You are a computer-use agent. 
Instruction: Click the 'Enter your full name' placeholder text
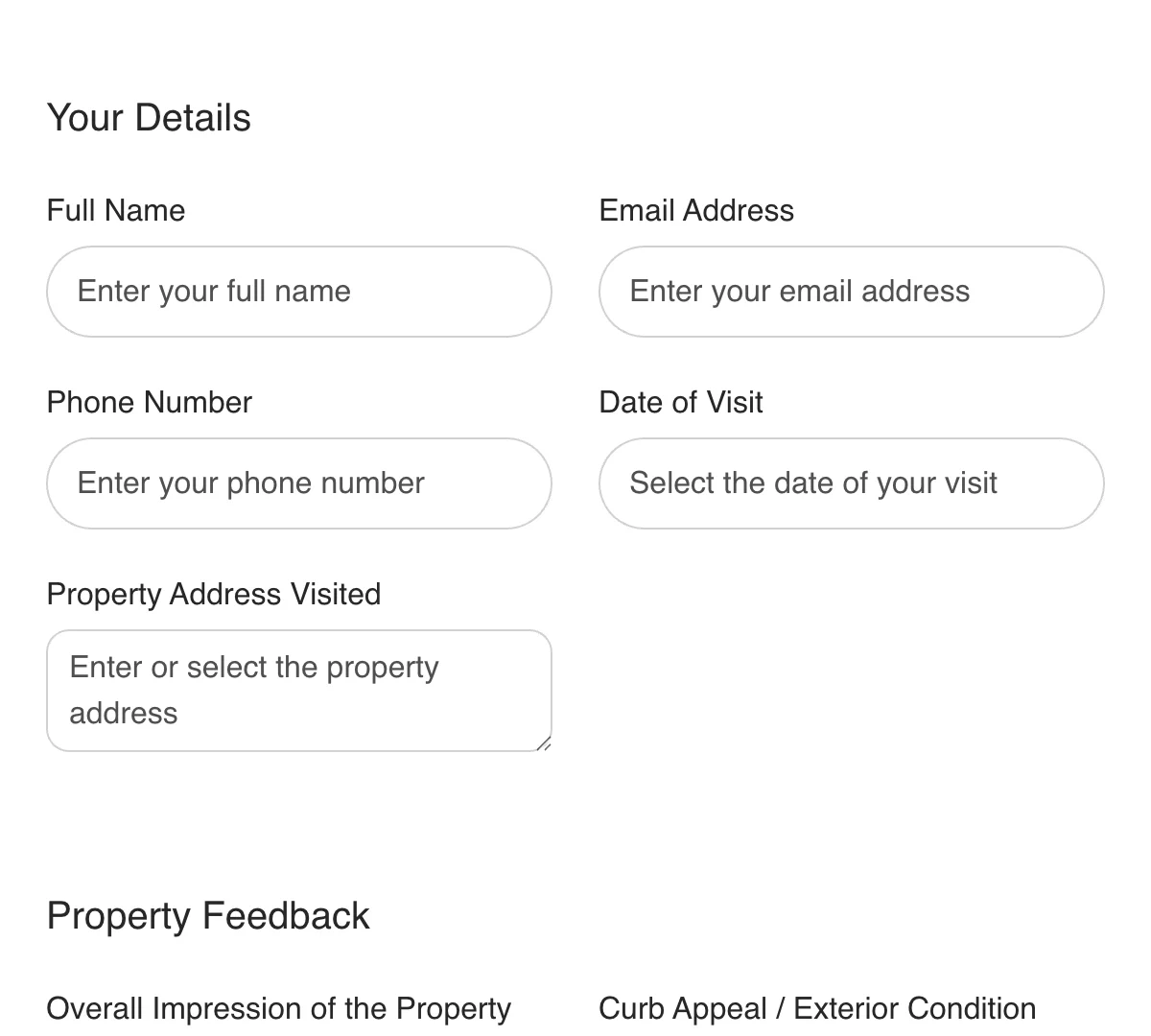pos(214,292)
